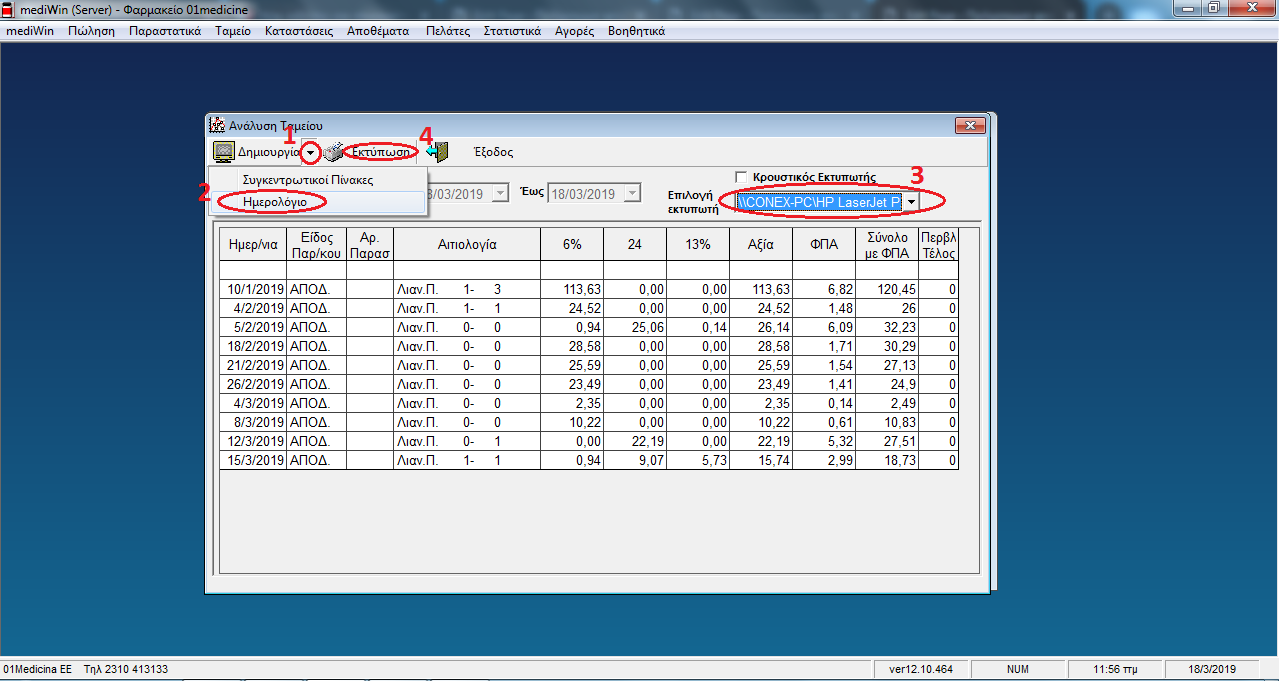Select the 21/2/2019 date cell

point(253,365)
